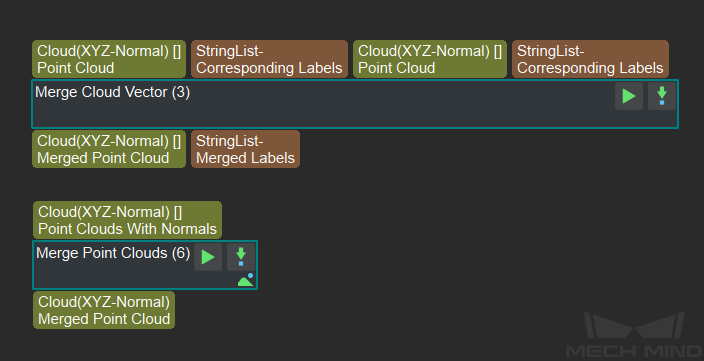The image size is (704, 361).
Task: Click empty canvas right of Merge Point Clouds step
Action: [x=404, y=265]
